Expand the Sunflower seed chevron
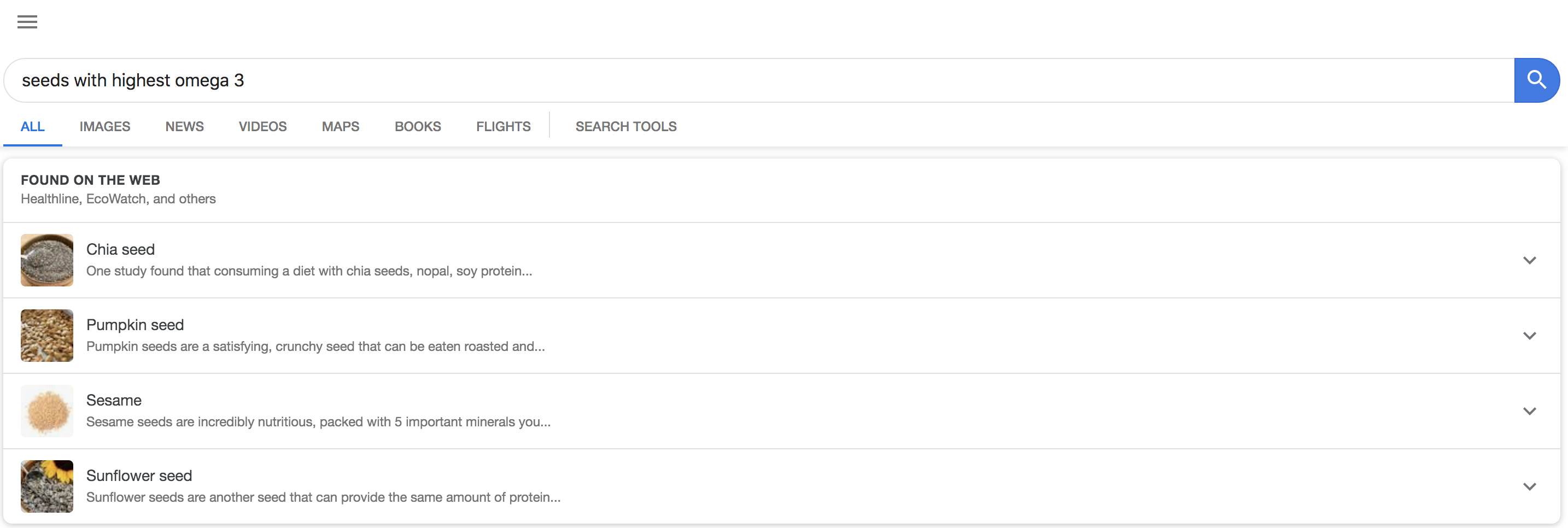This screenshot has height=528, width=1568. (1529, 486)
